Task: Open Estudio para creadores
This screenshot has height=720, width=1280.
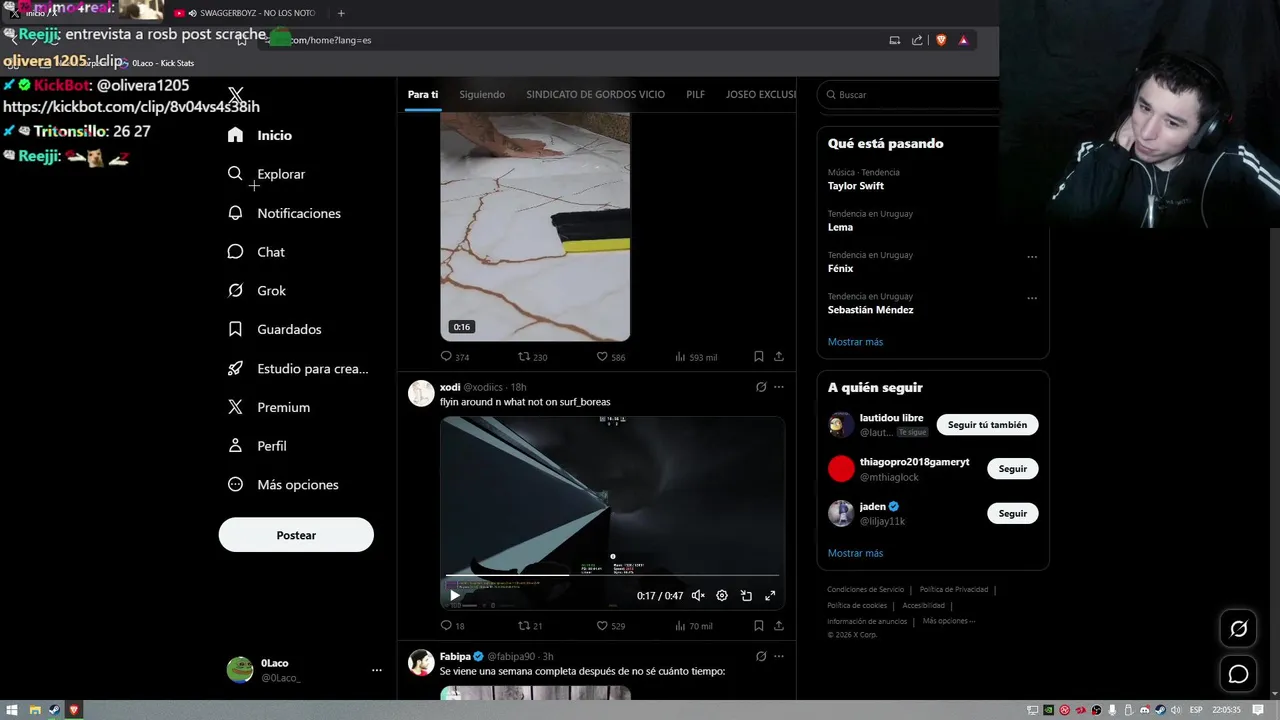Action: pos(298,368)
